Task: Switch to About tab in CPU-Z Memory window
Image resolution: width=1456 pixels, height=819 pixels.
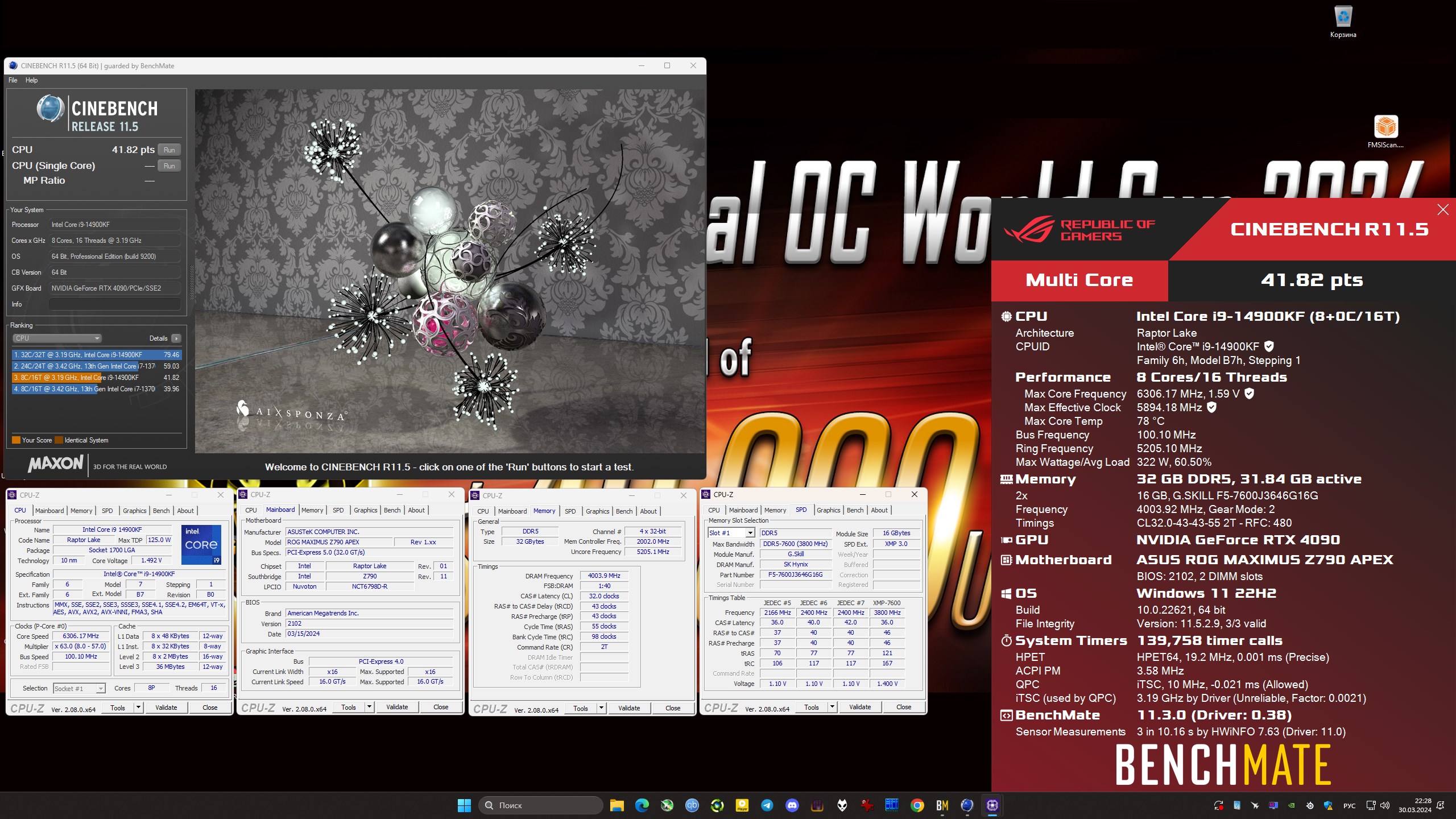Action: [x=648, y=511]
